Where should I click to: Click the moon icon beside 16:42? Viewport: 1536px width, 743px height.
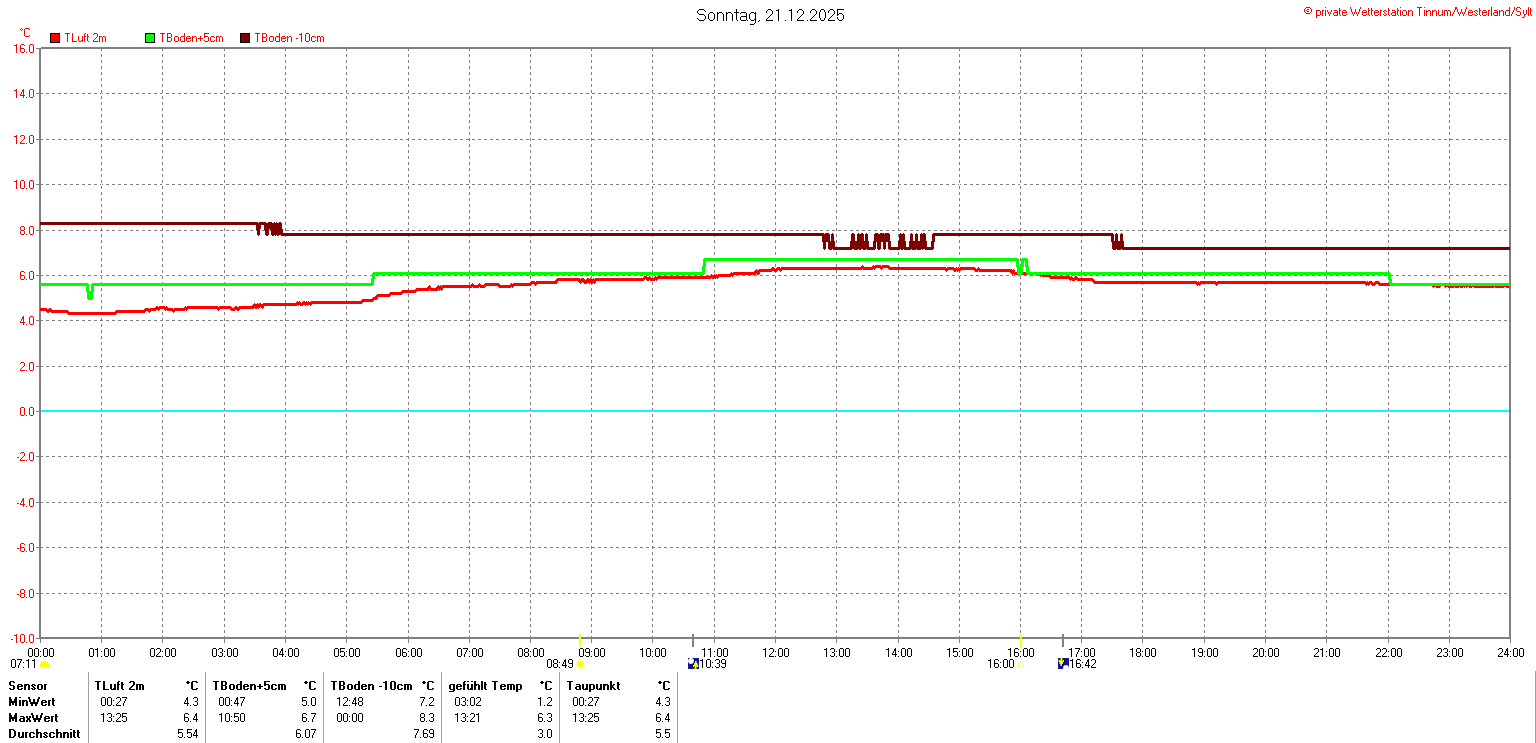pos(1063,663)
